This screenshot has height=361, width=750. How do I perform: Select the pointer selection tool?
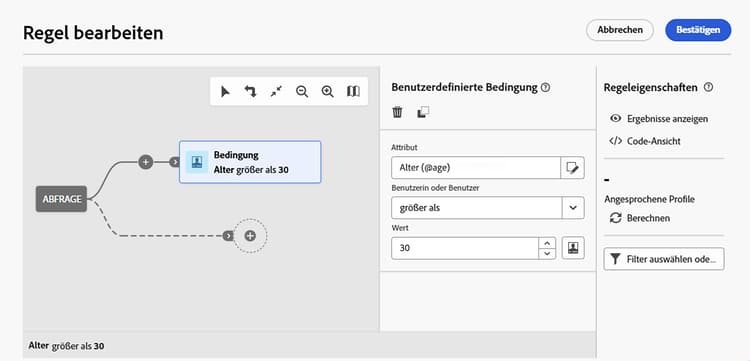coord(225,91)
